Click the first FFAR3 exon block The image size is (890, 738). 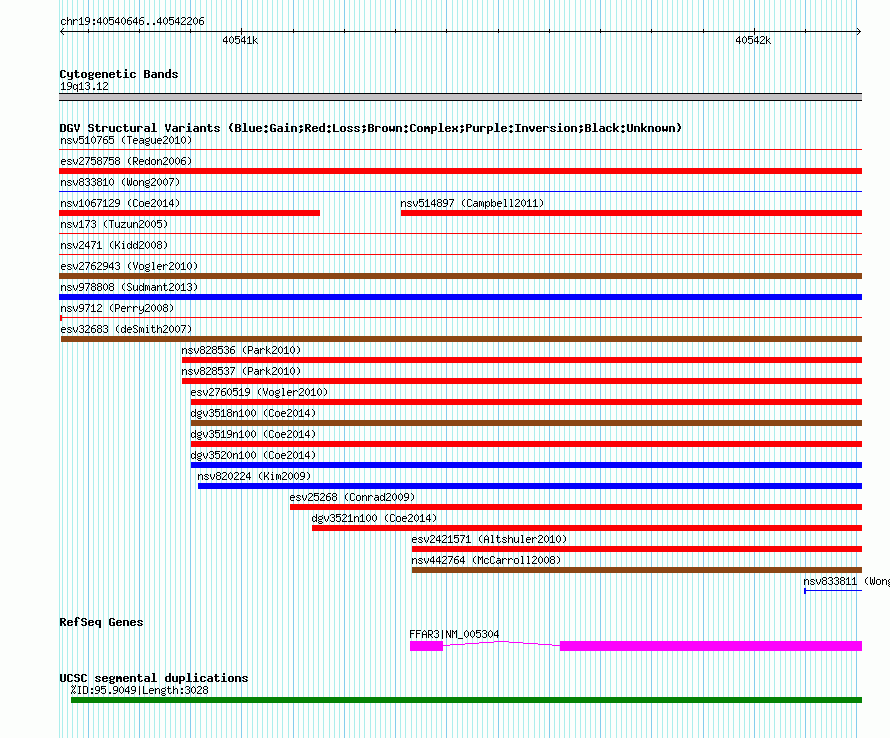click(426, 646)
